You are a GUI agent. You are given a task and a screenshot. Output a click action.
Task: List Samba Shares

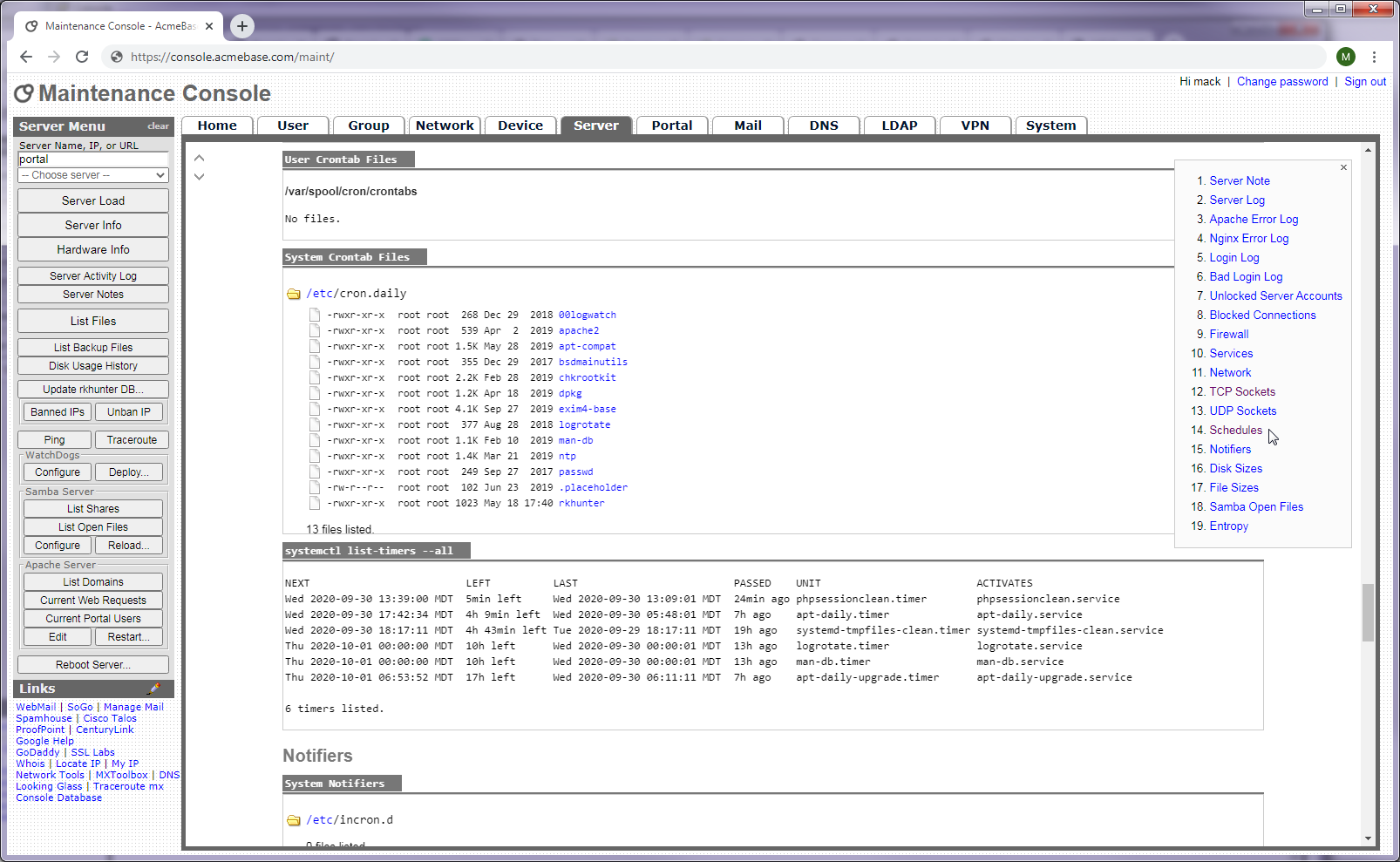[93, 509]
